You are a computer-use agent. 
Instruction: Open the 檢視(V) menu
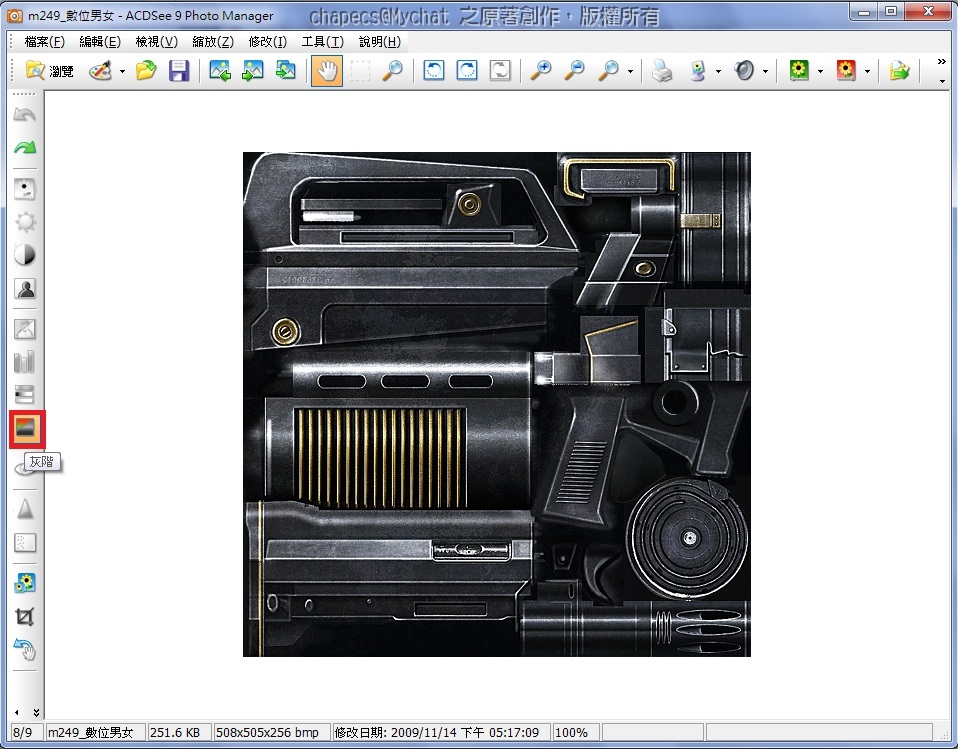(156, 42)
